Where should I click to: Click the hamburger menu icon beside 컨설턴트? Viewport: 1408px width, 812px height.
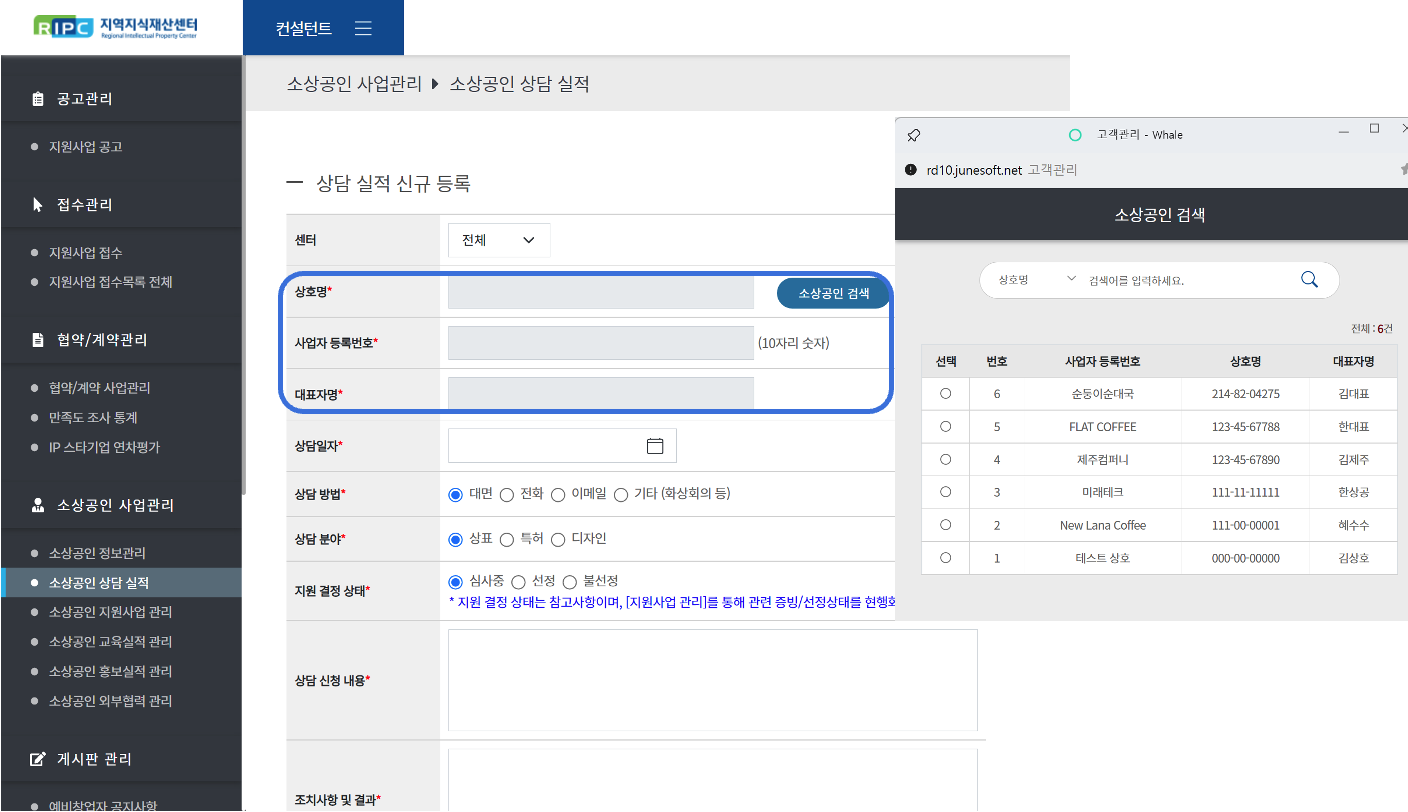363,28
